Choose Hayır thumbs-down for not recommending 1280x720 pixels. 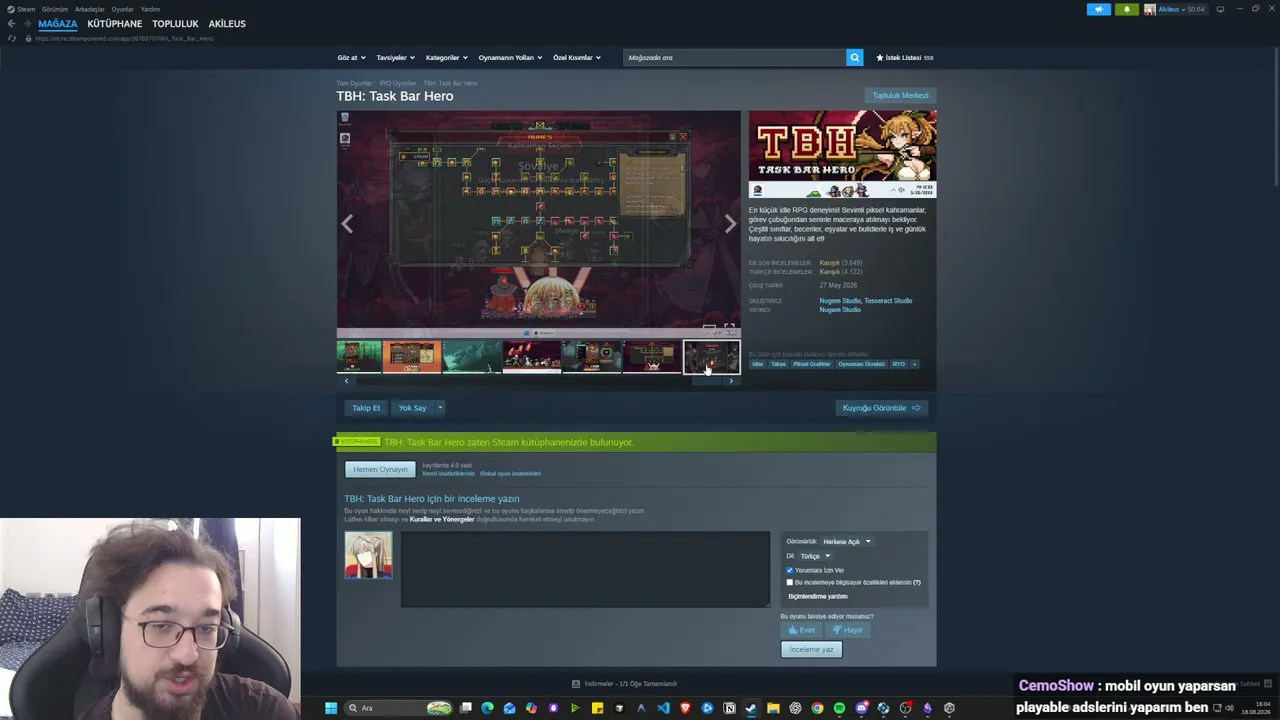tap(847, 630)
